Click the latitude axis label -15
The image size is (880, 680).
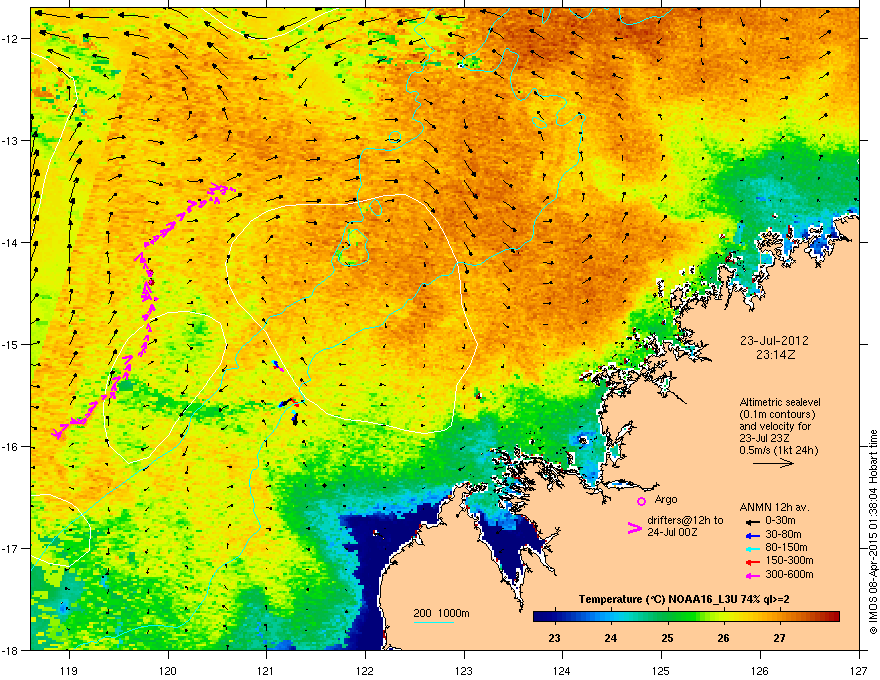[11, 344]
